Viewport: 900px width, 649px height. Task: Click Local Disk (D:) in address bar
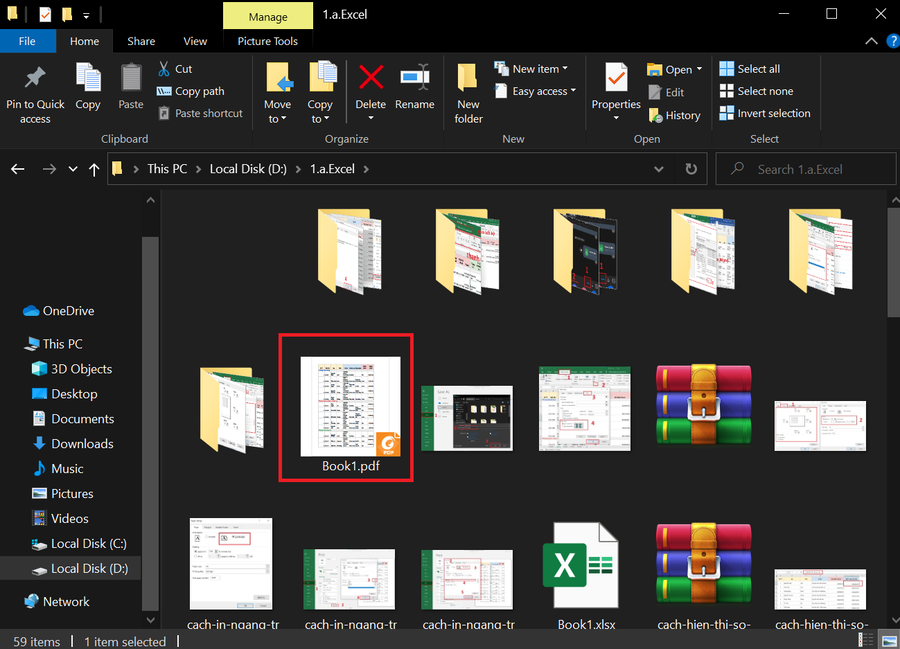(248, 169)
